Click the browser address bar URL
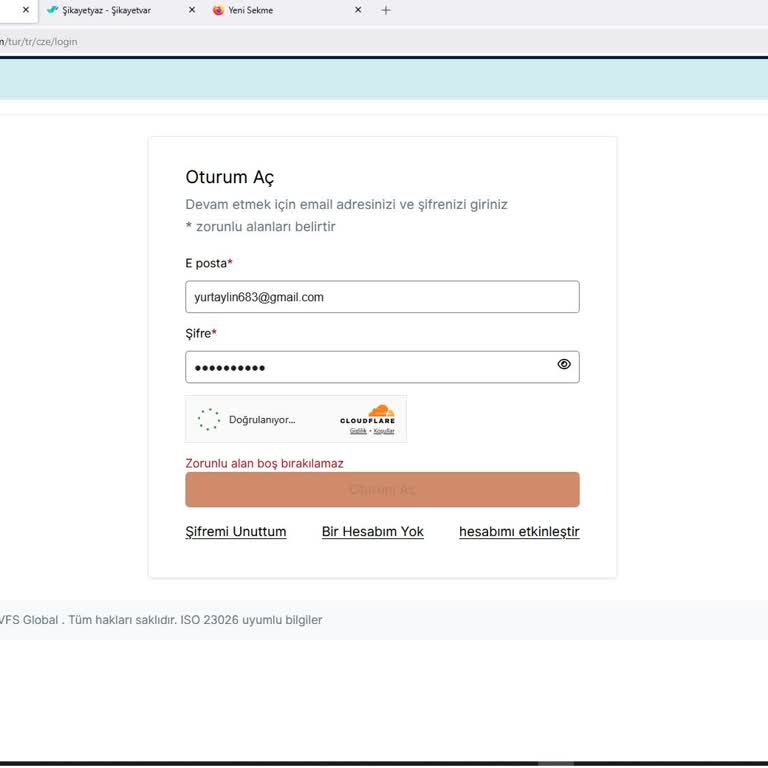The height and width of the screenshot is (768, 768). tap(39, 42)
